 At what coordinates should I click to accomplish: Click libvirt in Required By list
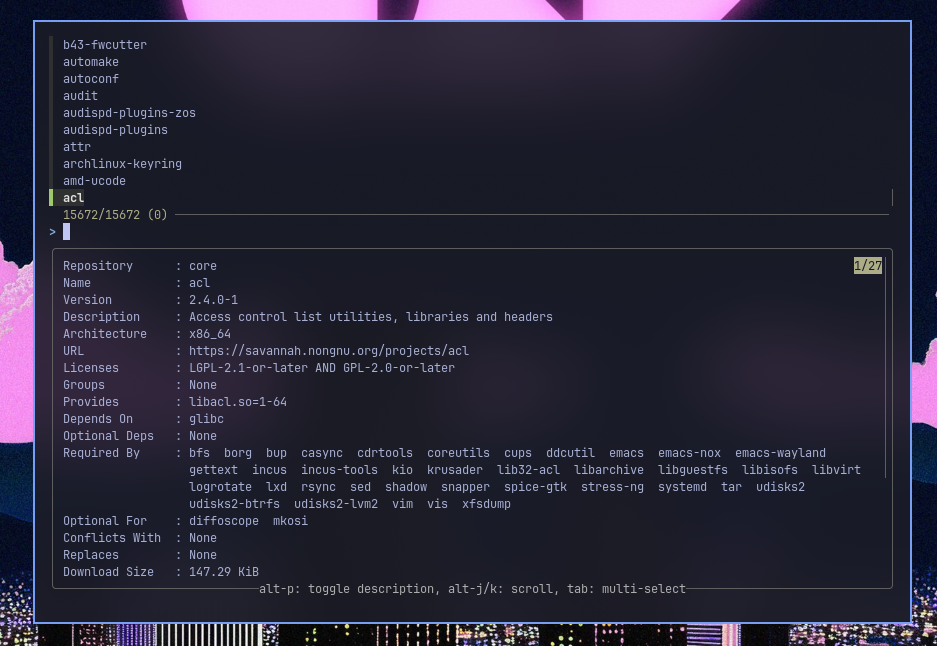point(836,470)
